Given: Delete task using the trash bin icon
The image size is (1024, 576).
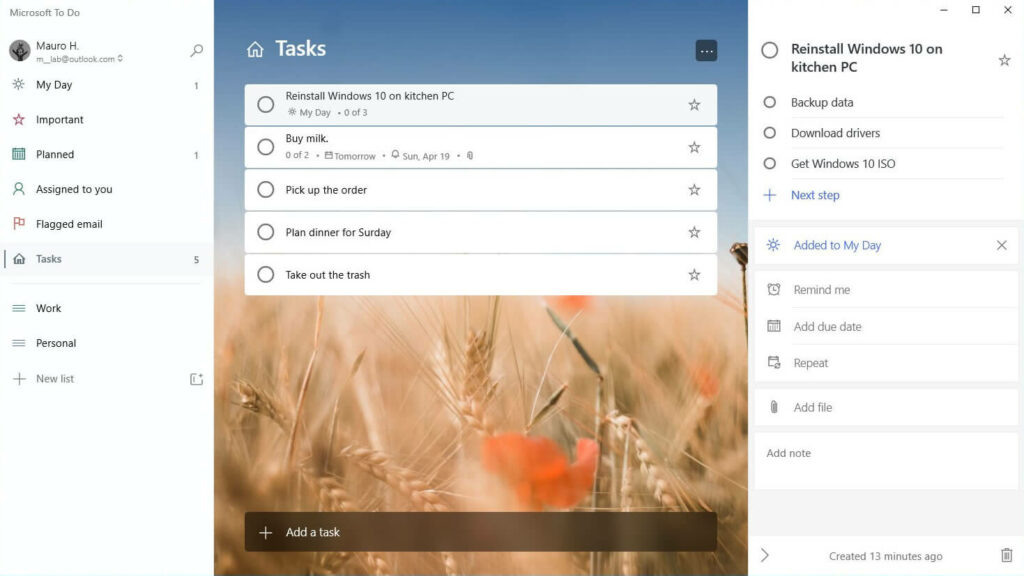Looking at the screenshot, I should pyautogui.click(x=1006, y=556).
